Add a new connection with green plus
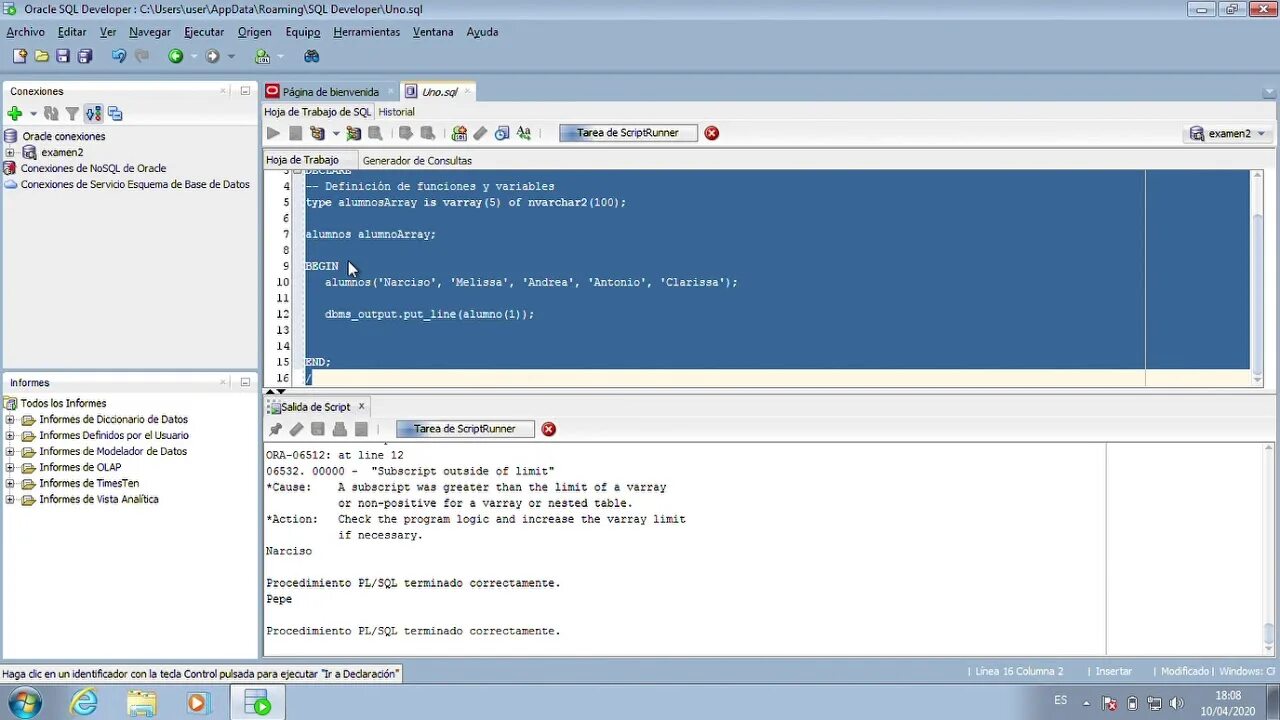The width and height of the screenshot is (1280, 720). click(14, 114)
